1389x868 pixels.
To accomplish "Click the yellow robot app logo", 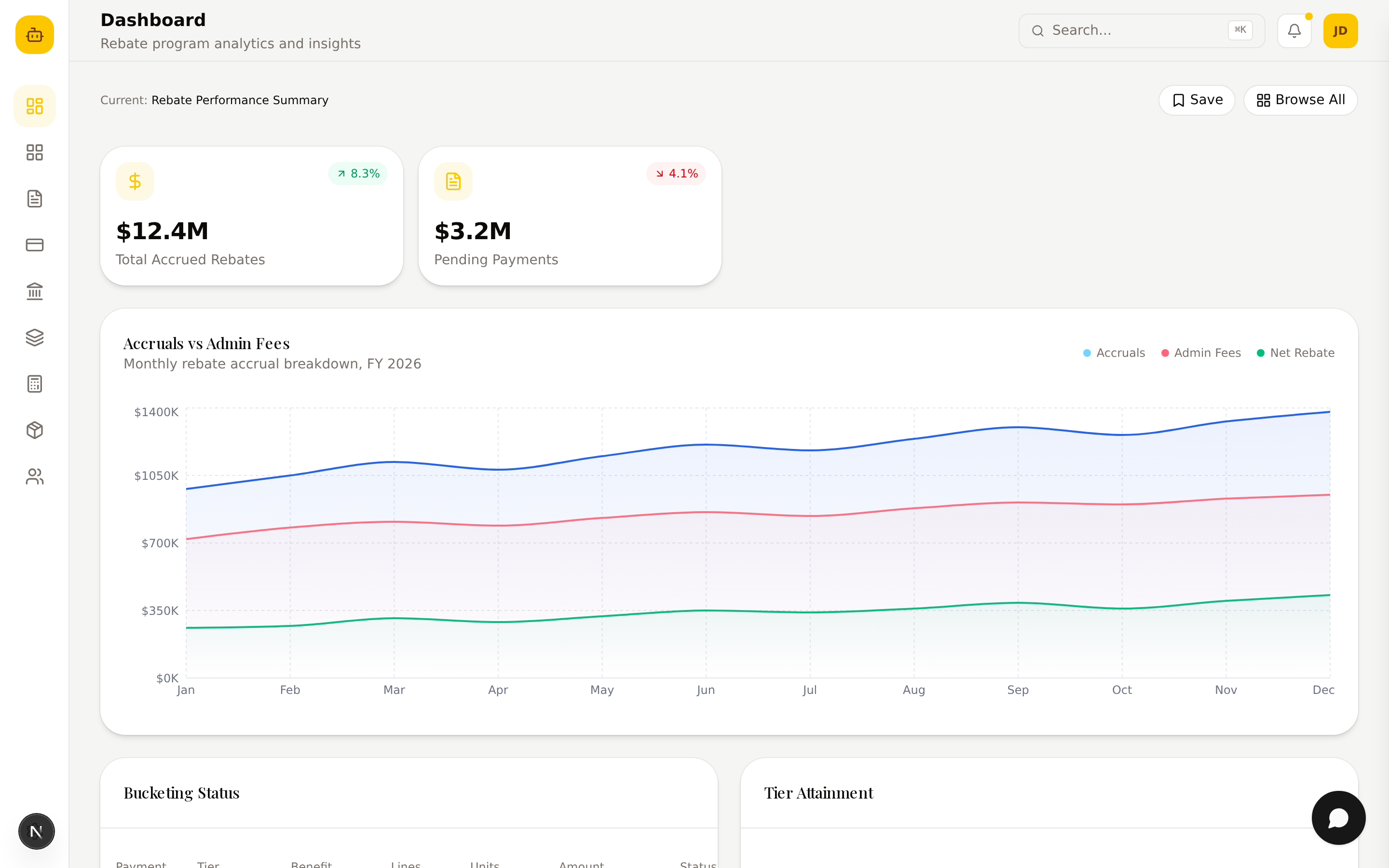I will click(34, 34).
